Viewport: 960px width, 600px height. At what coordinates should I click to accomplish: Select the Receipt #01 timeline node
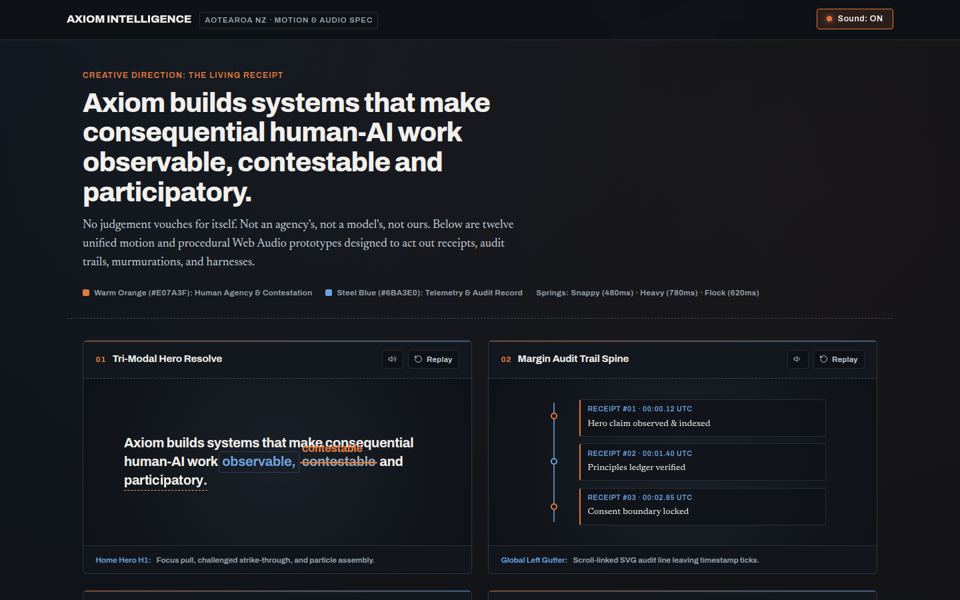[x=554, y=416]
